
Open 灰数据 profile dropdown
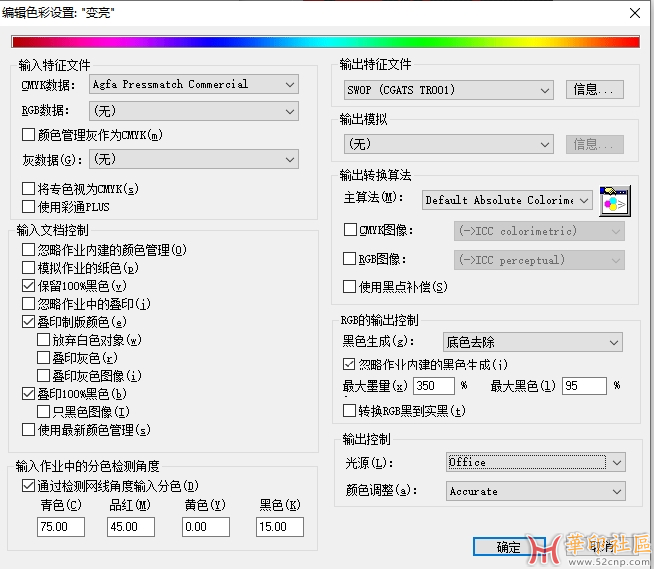[194, 159]
